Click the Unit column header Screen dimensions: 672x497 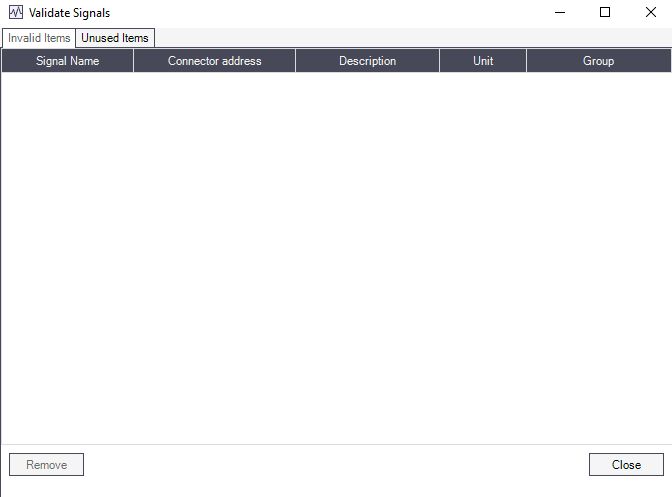(x=483, y=61)
